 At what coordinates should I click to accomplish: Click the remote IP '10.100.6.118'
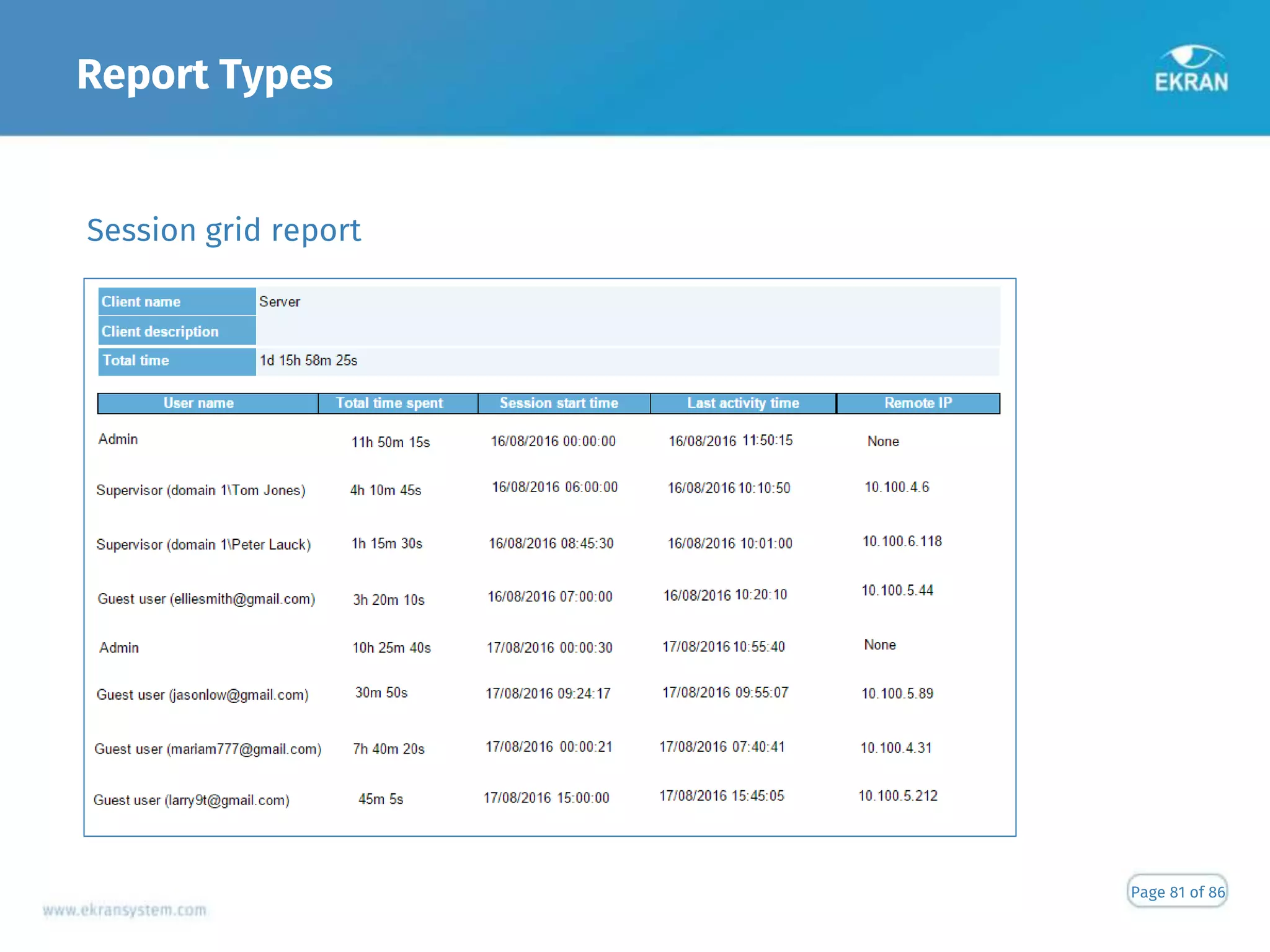(902, 541)
